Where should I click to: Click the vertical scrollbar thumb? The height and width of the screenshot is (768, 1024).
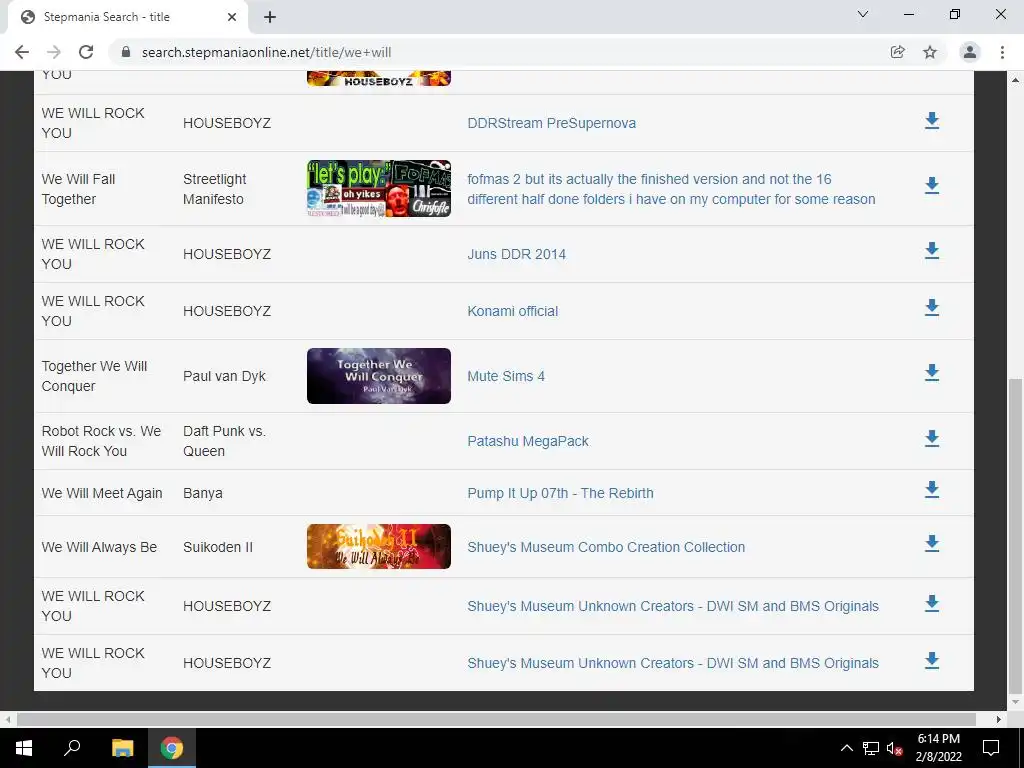[x=1015, y=536]
